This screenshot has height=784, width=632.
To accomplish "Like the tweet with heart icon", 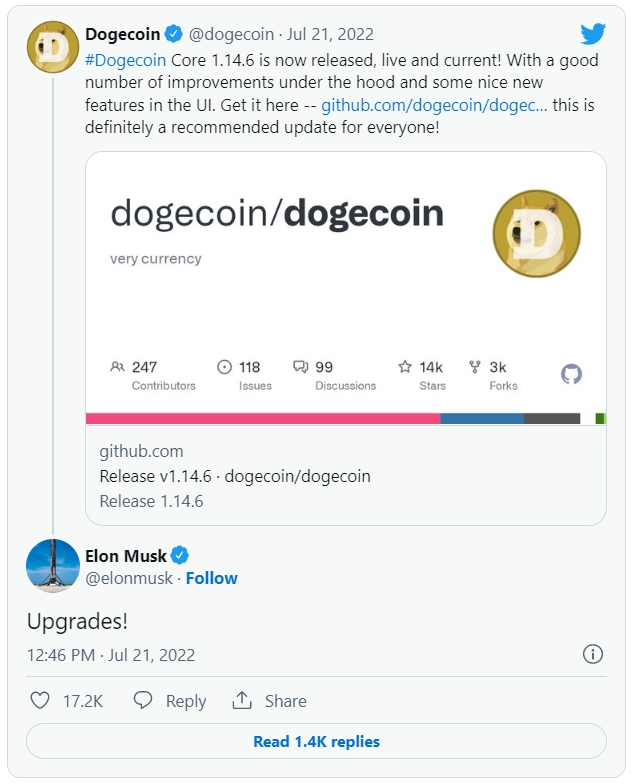I will [40, 701].
